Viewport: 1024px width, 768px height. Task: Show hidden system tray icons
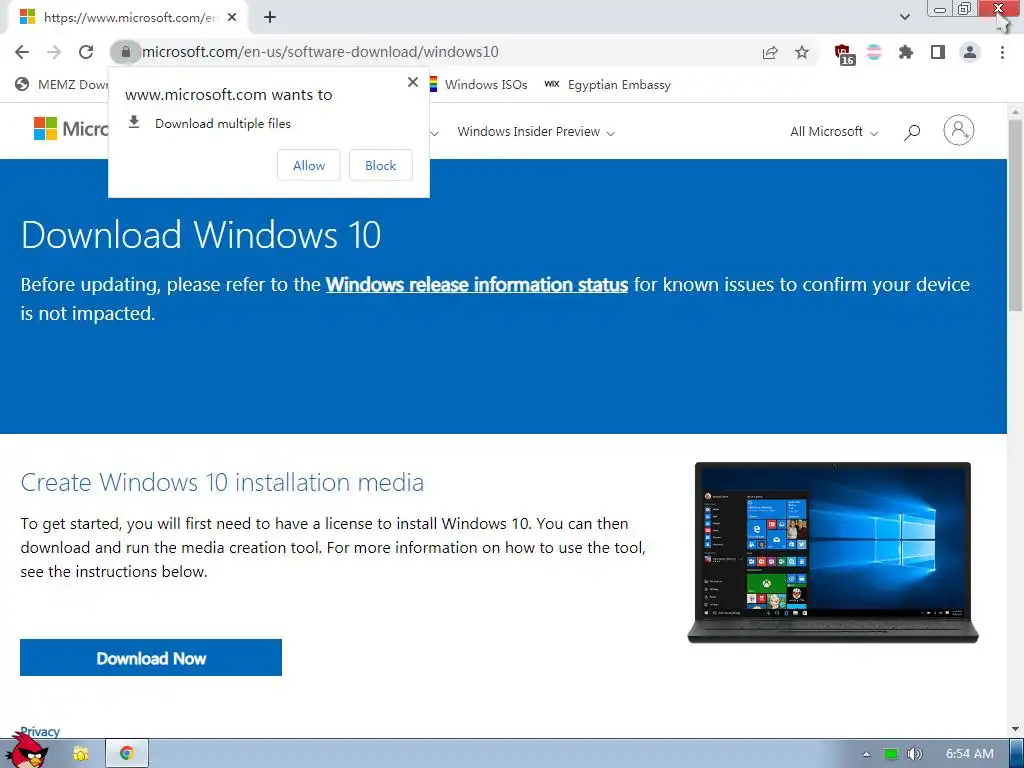(x=866, y=754)
